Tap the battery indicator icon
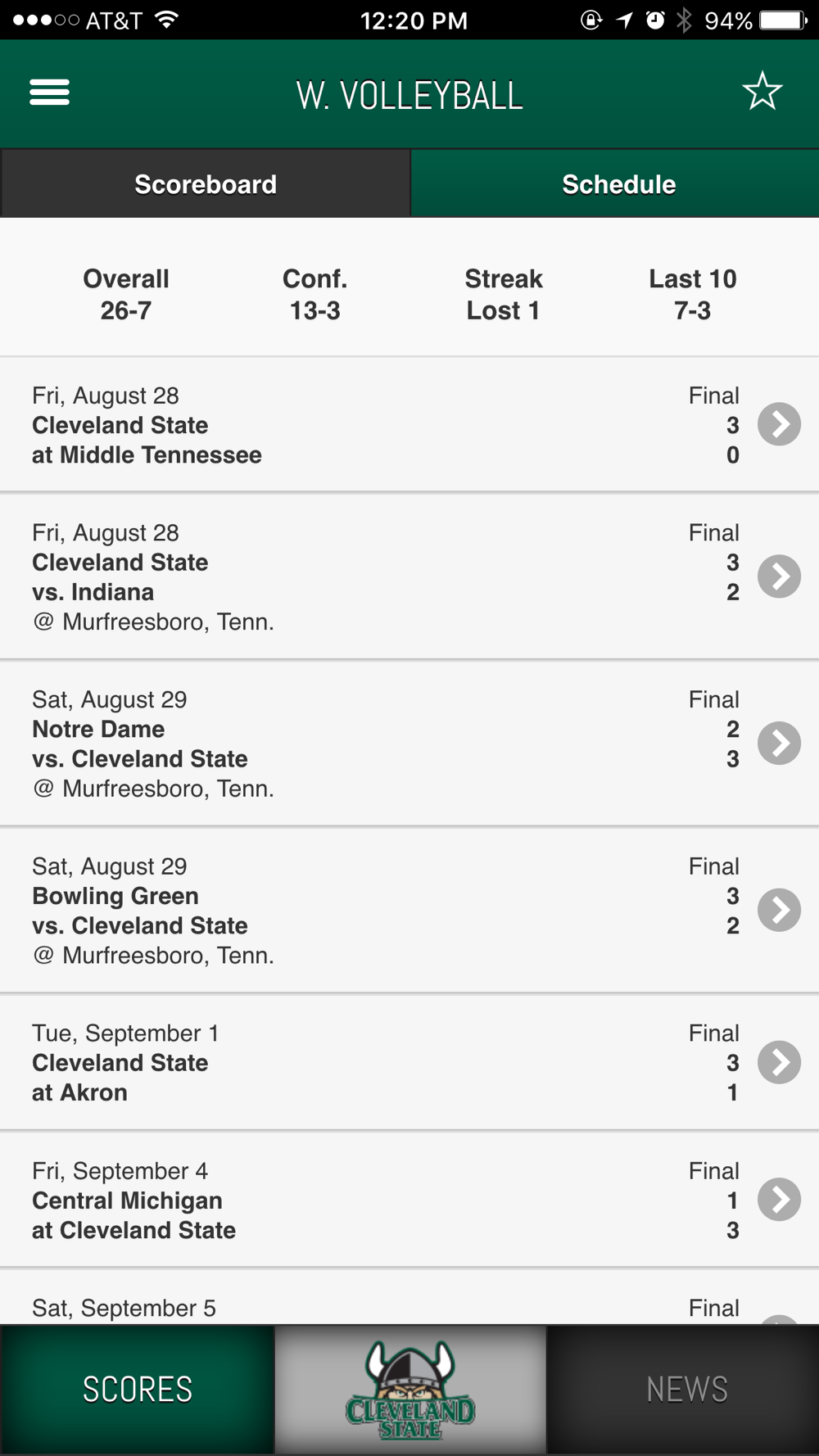This screenshot has height=1456, width=819. pyautogui.click(x=783, y=20)
